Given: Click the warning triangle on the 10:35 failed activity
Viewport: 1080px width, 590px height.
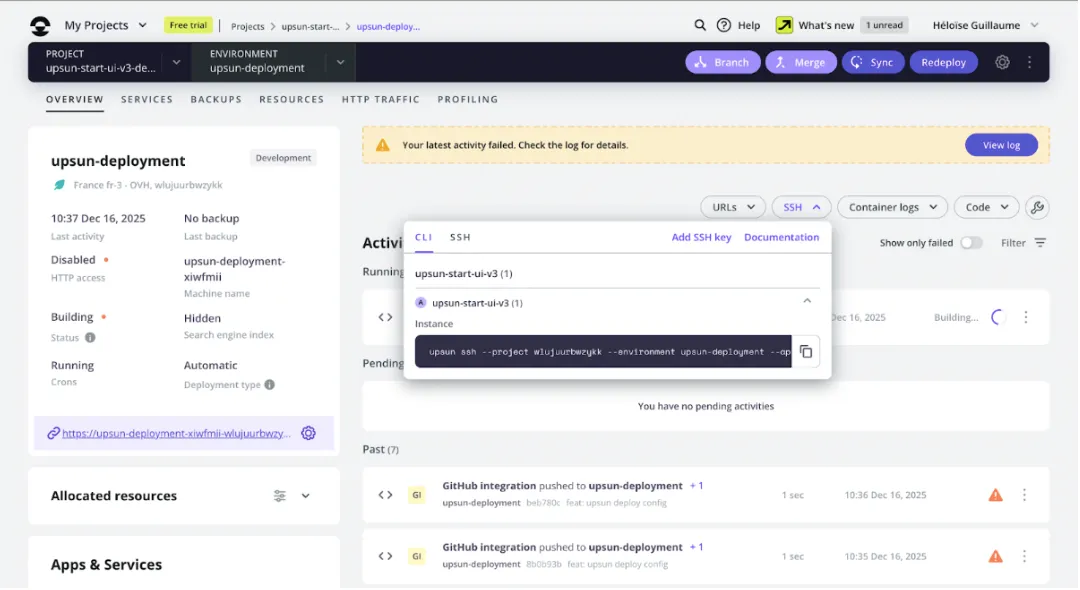Looking at the screenshot, I should pyautogui.click(x=995, y=556).
